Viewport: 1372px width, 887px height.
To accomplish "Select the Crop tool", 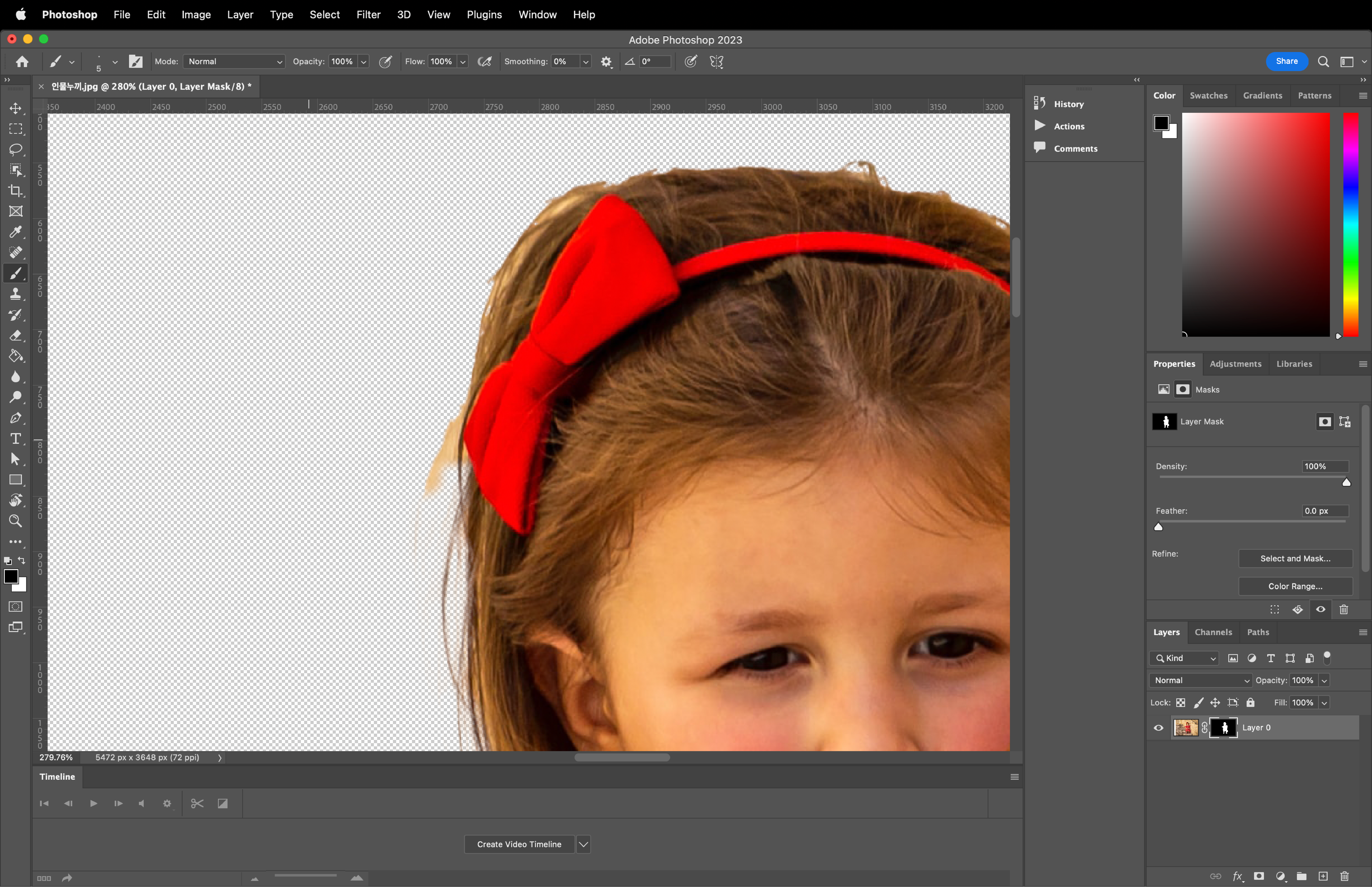I will point(16,191).
